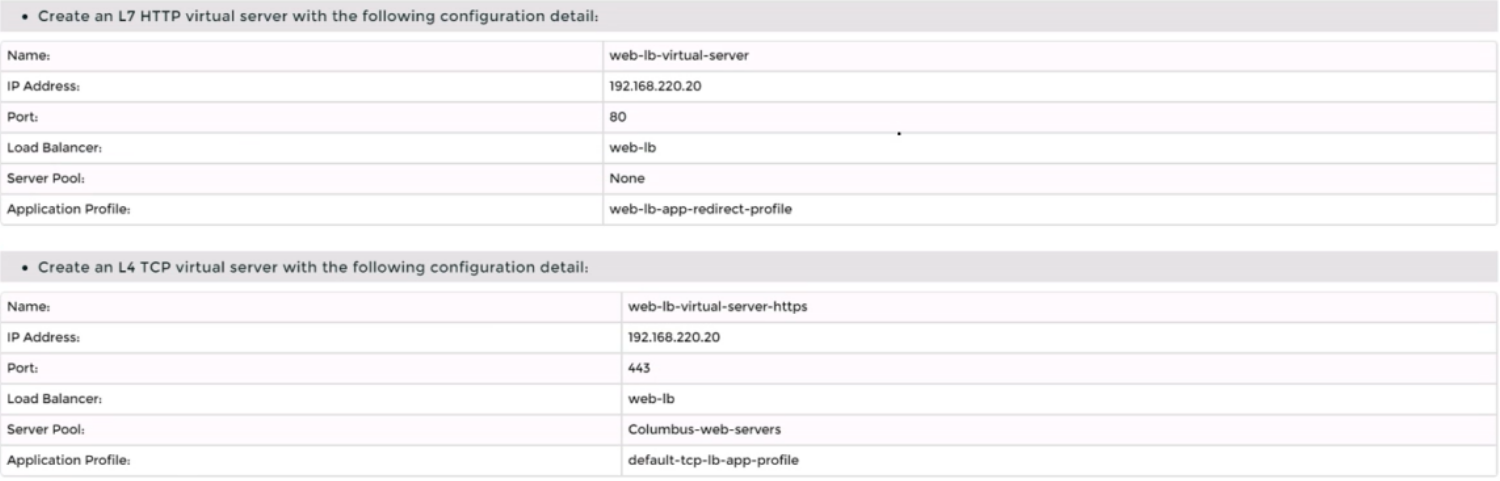
Task: Select the web-lb-virtual-server name value
Action: 678,56
